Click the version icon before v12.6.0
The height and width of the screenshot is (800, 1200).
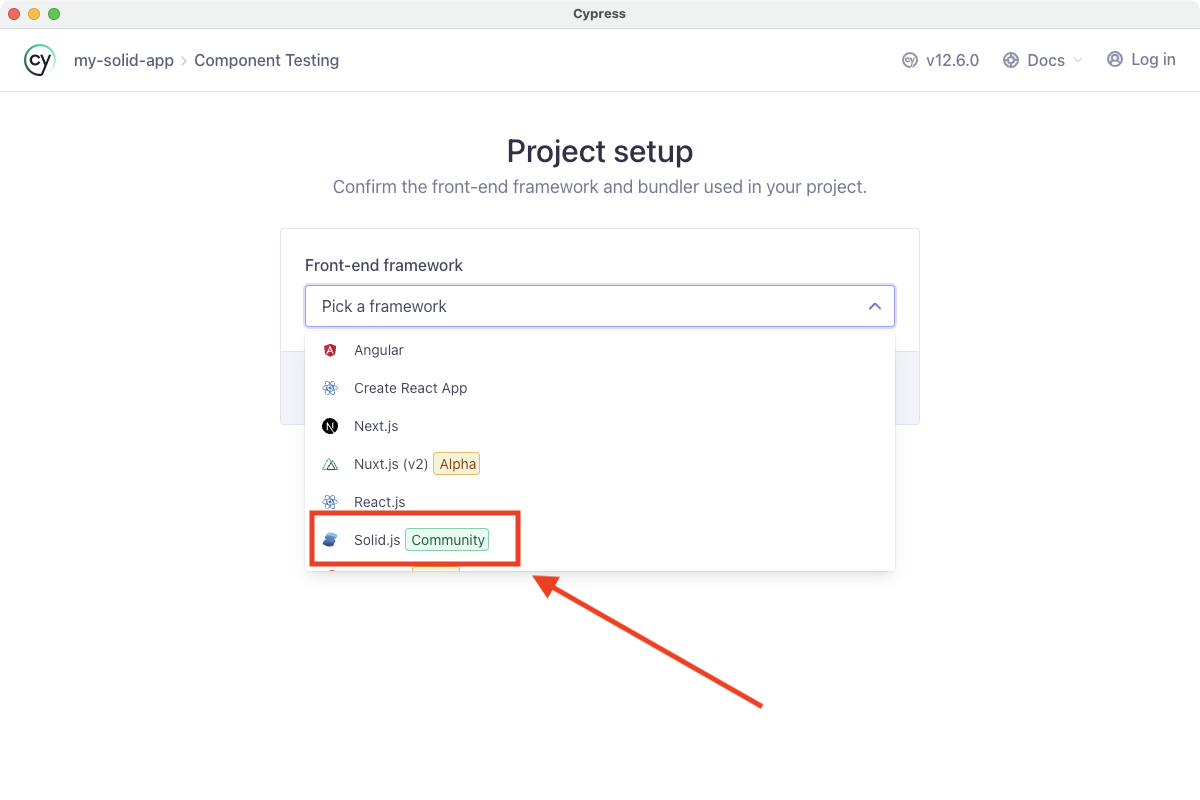[x=908, y=60]
